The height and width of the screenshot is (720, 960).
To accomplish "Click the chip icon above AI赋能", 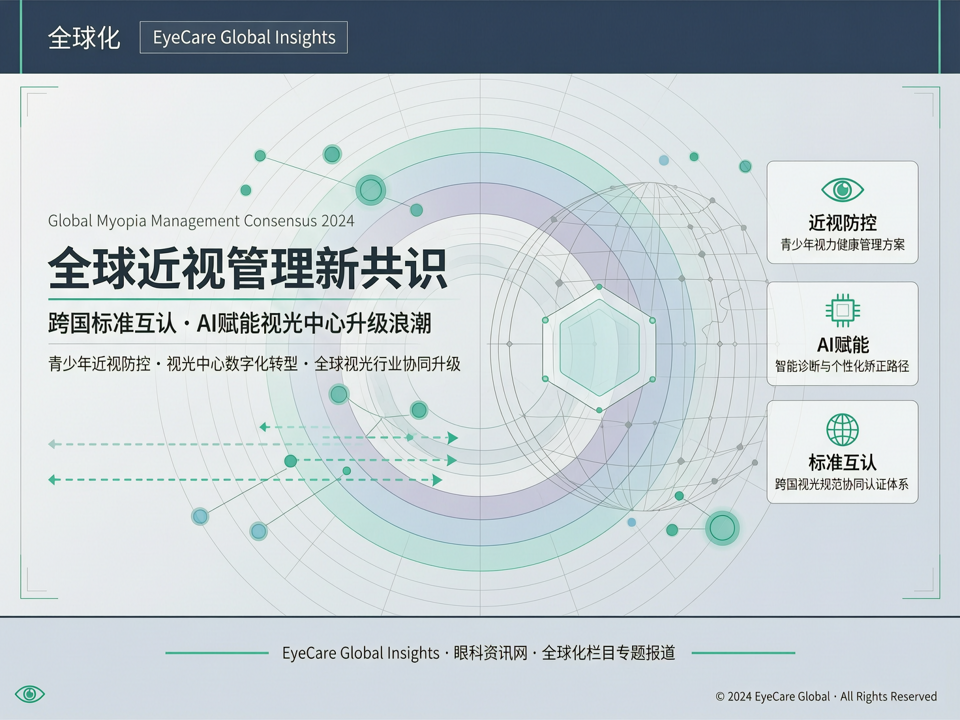I will [x=842, y=310].
